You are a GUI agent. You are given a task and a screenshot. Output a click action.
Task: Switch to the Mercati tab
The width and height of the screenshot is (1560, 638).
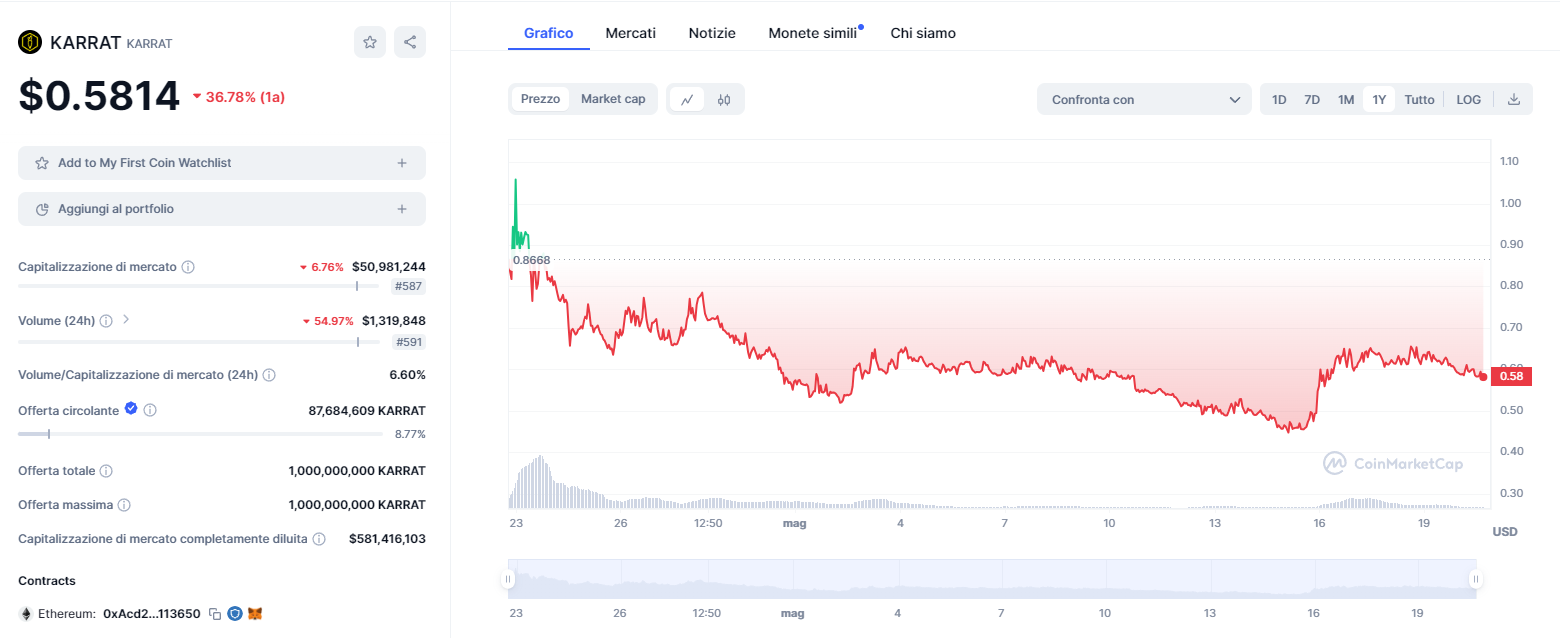tap(630, 33)
